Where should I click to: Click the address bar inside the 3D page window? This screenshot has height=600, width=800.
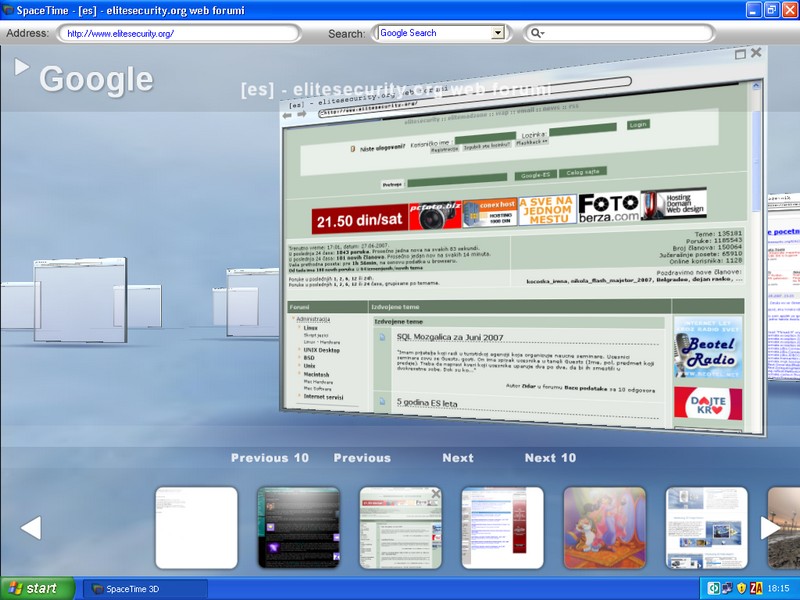click(x=474, y=97)
